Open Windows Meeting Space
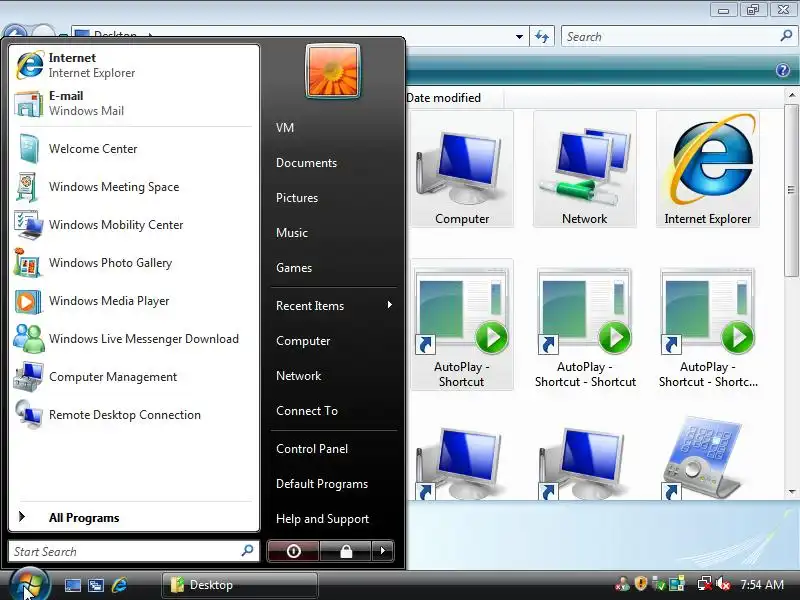800x600 pixels. tap(134, 187)
